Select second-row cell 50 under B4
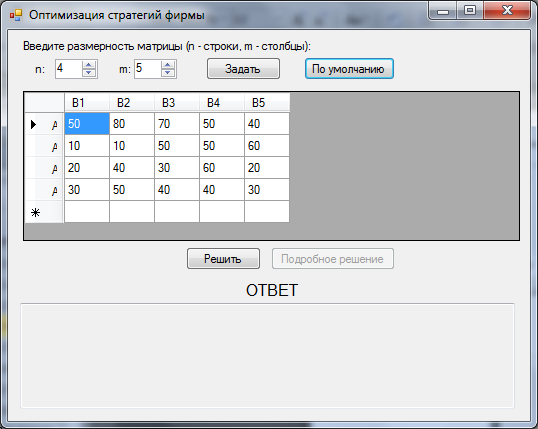 [x=222, y=146]
